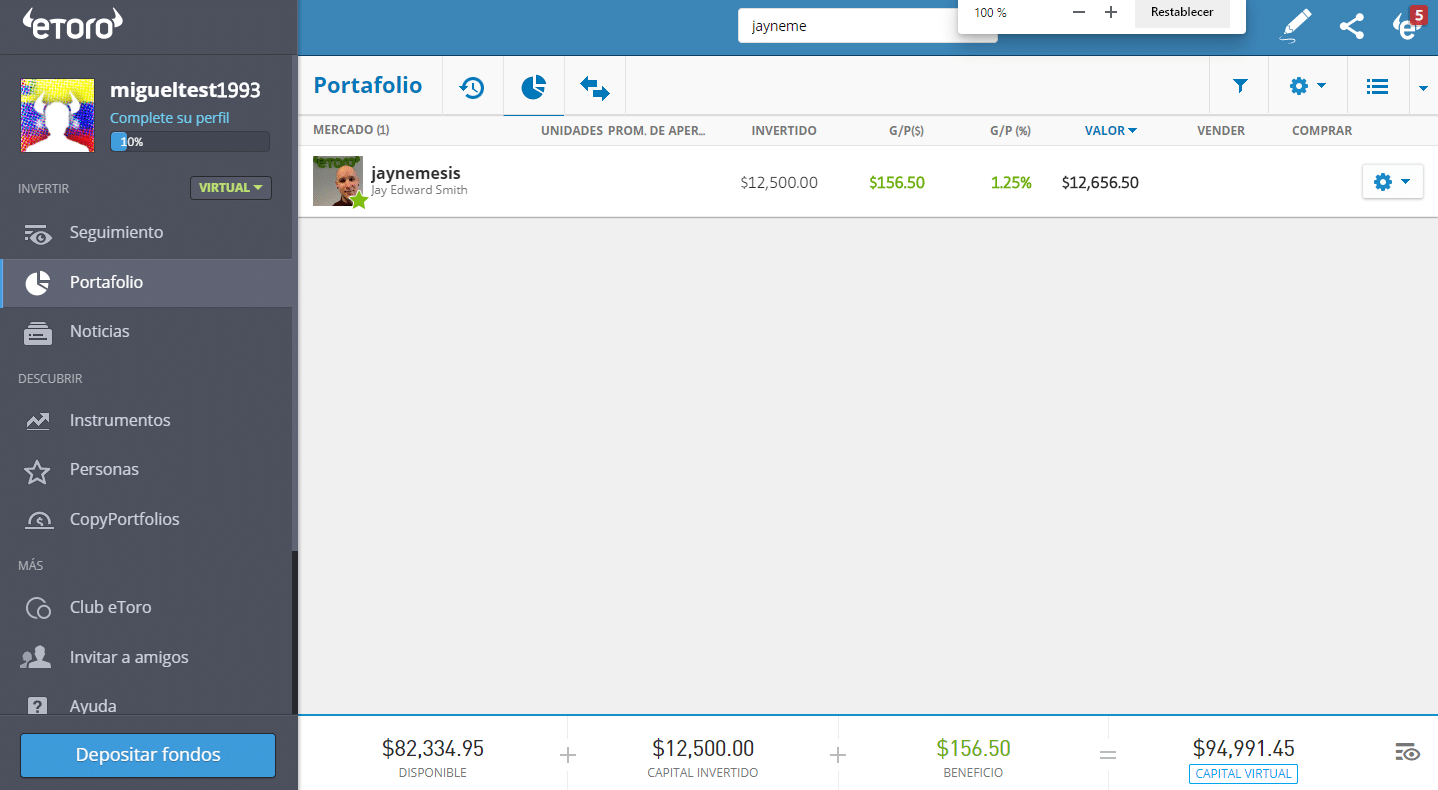Expand the view mode arrow next to list icon
Screen dimensions: 1438x790
click(1423, 87)
